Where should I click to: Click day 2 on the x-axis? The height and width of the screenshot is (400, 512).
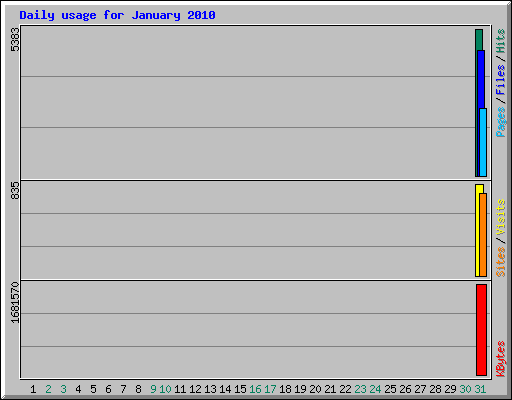click(x=48, y=389)
